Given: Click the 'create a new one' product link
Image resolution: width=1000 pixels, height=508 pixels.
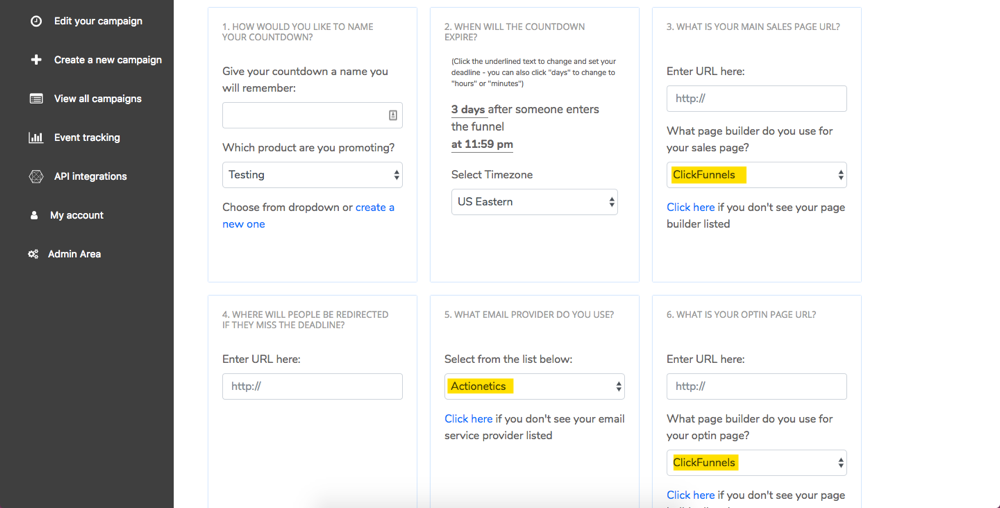Looking at the screenshot, I should pyautogui.click(x=309, y=215).
